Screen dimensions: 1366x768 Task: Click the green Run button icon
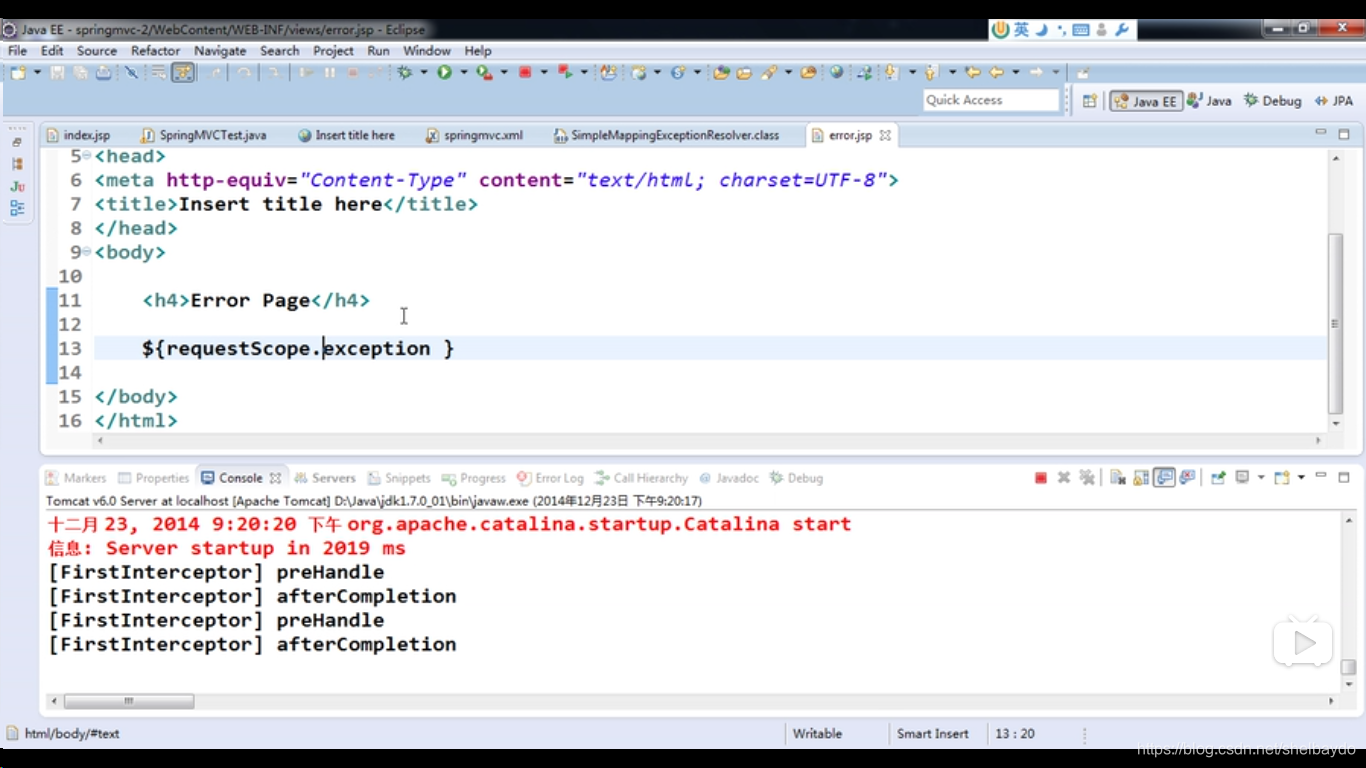point(444,73)
